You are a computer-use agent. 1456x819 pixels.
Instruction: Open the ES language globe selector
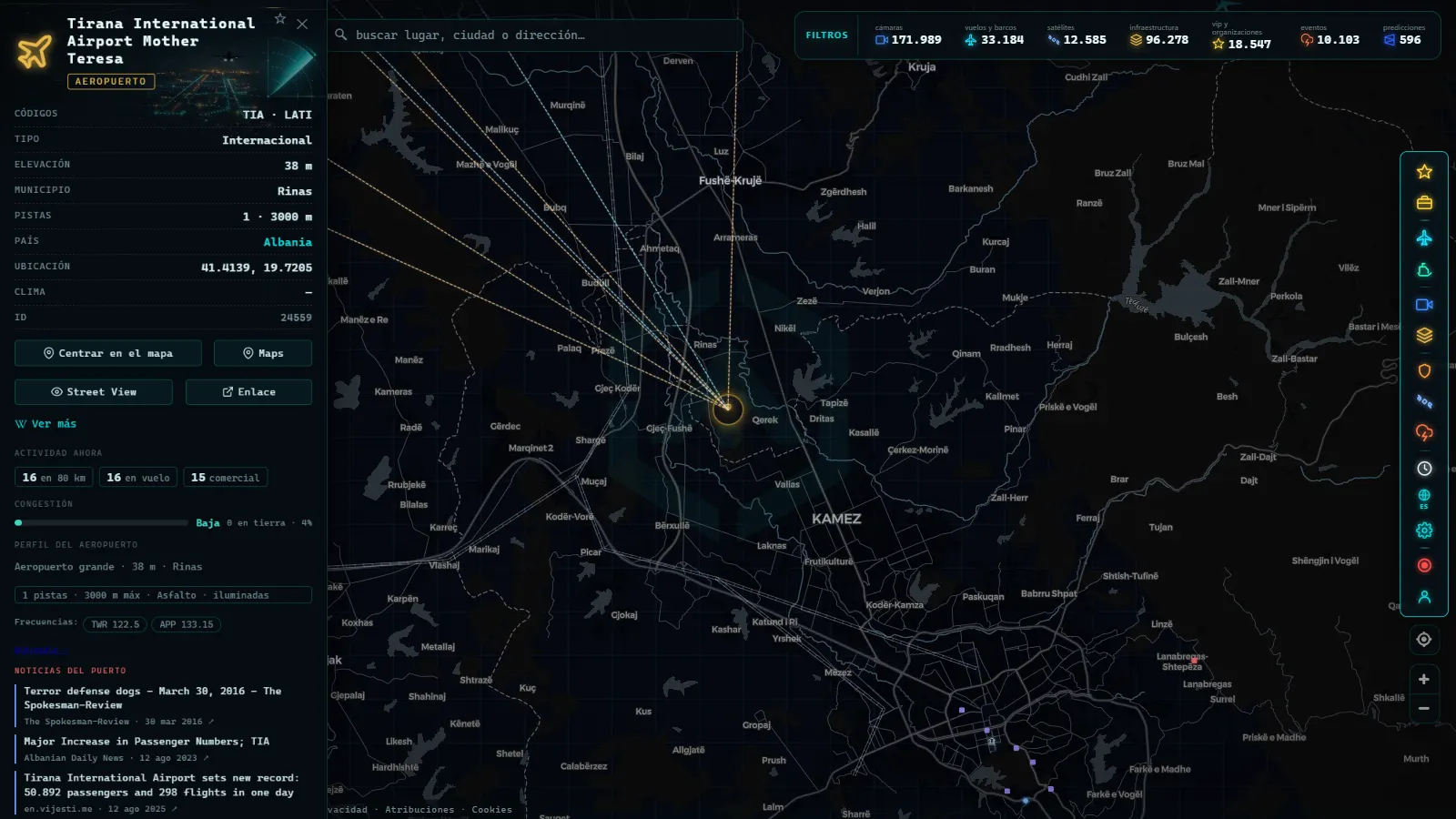1424,499
